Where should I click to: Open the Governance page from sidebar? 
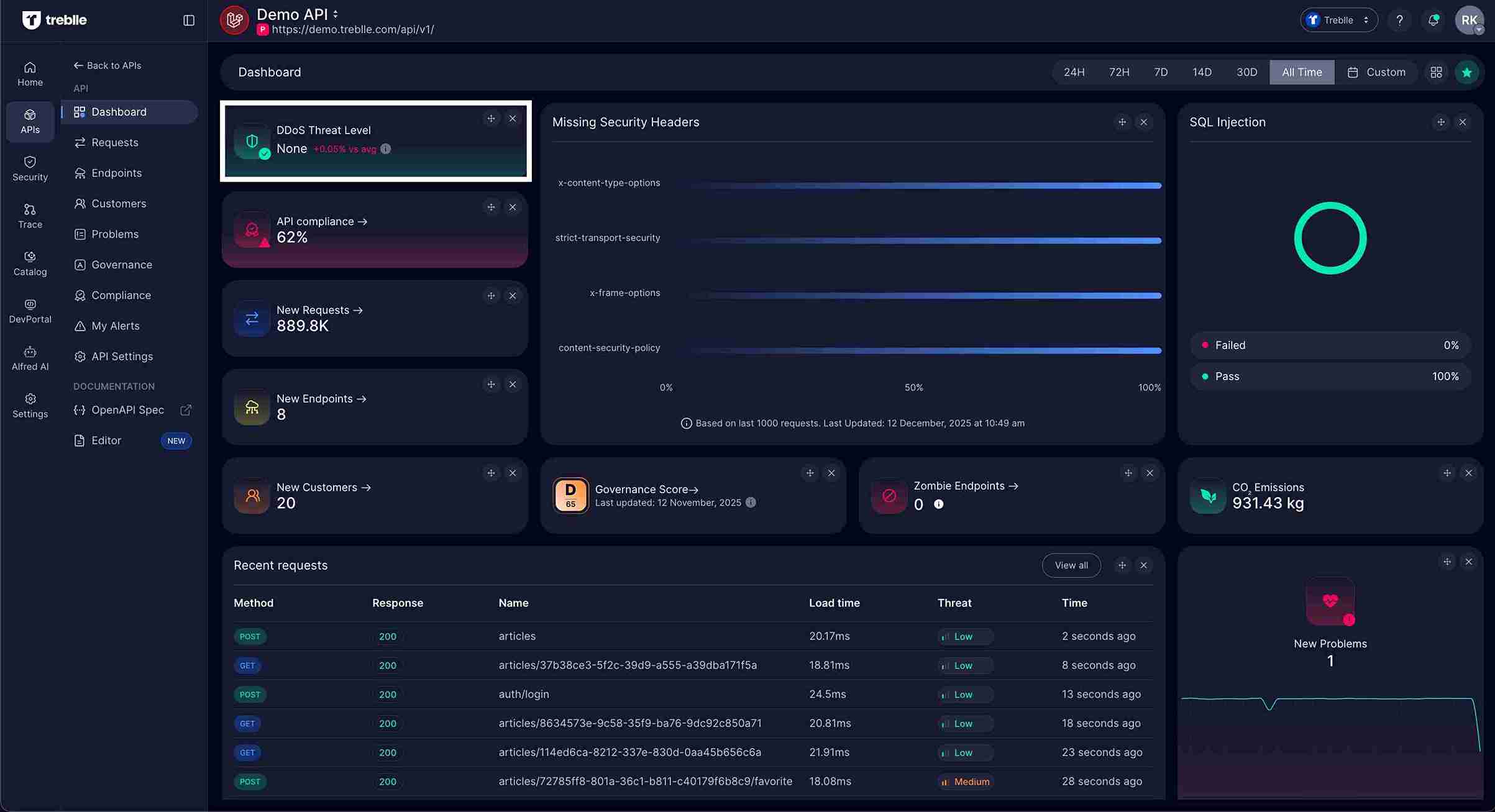pos(122,264)
